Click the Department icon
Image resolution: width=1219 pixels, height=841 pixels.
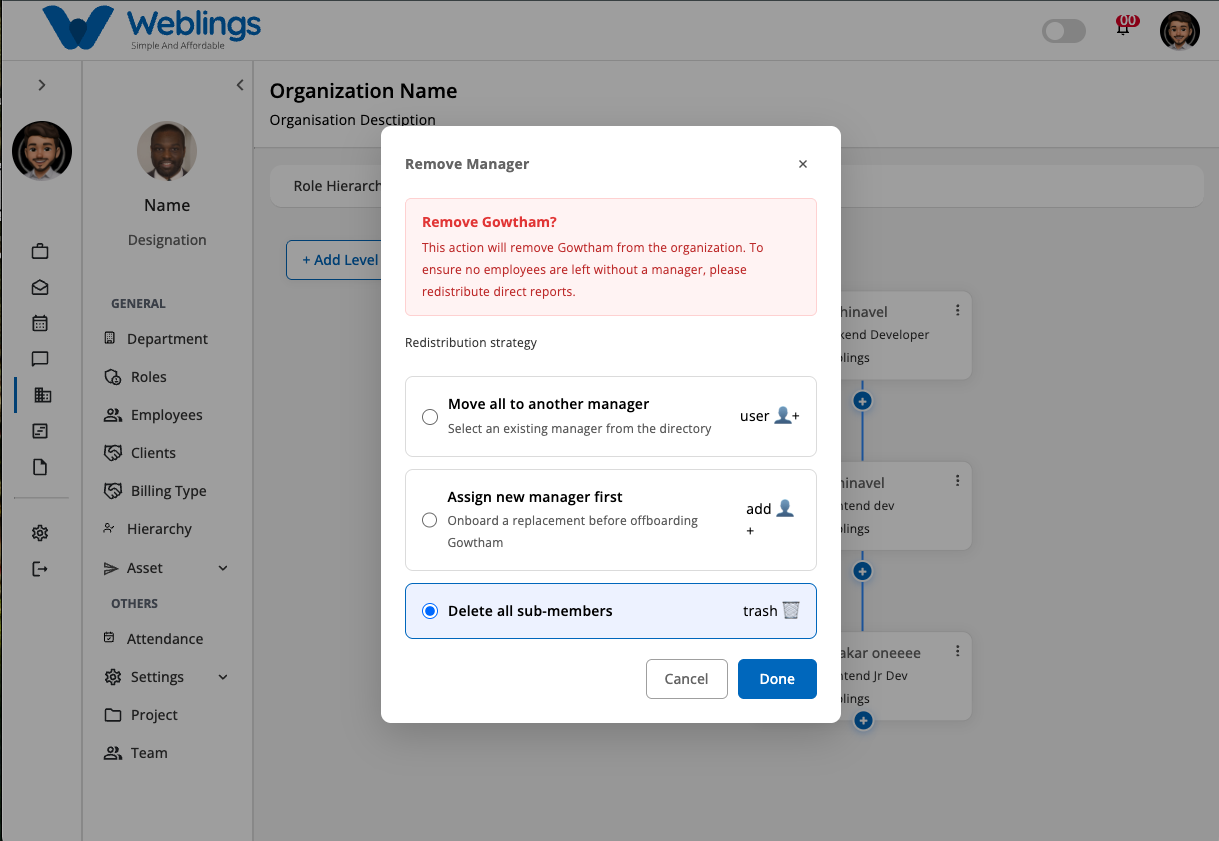click(110, 339)
